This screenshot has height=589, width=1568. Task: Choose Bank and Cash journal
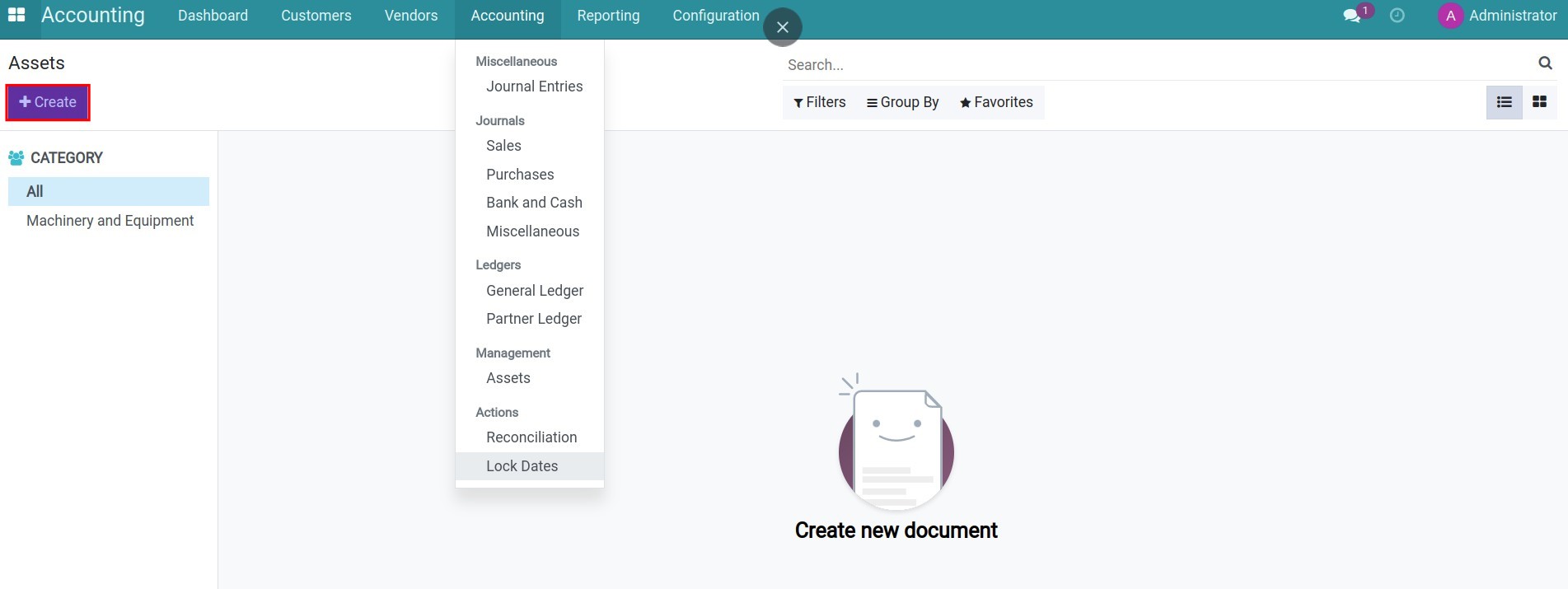(x=534, y=203)
